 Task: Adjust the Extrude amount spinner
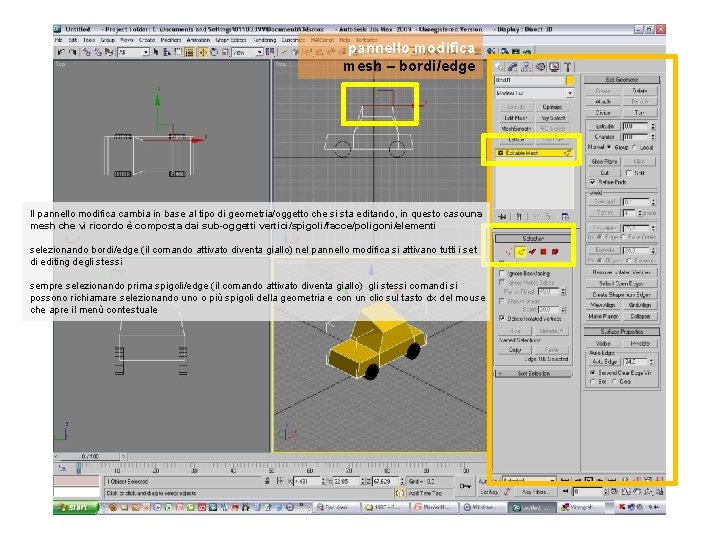(653, 126)
